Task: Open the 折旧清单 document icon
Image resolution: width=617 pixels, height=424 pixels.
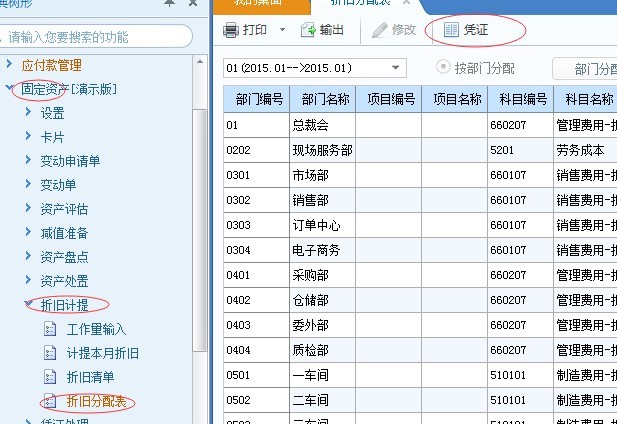Action: pyautogui.click(x=50, y=377)
